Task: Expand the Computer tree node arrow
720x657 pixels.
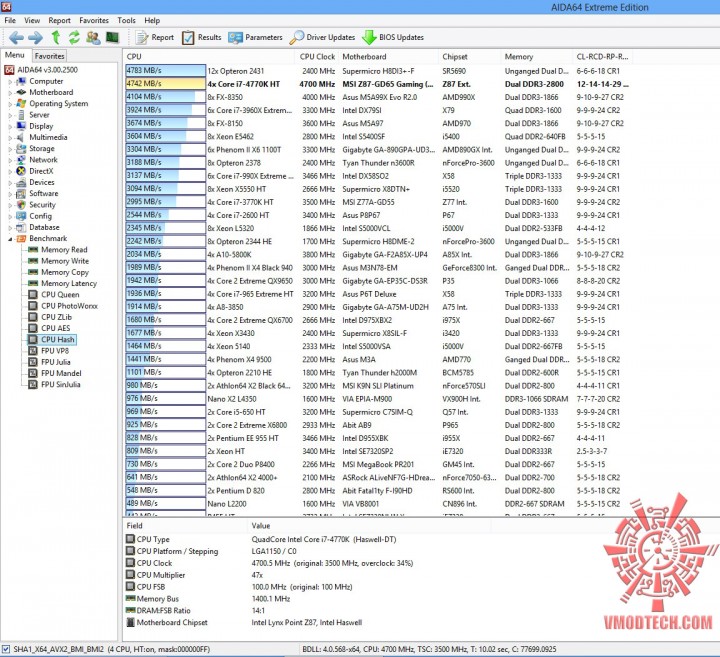Action: pyautogui.click(x=10, y=82)
